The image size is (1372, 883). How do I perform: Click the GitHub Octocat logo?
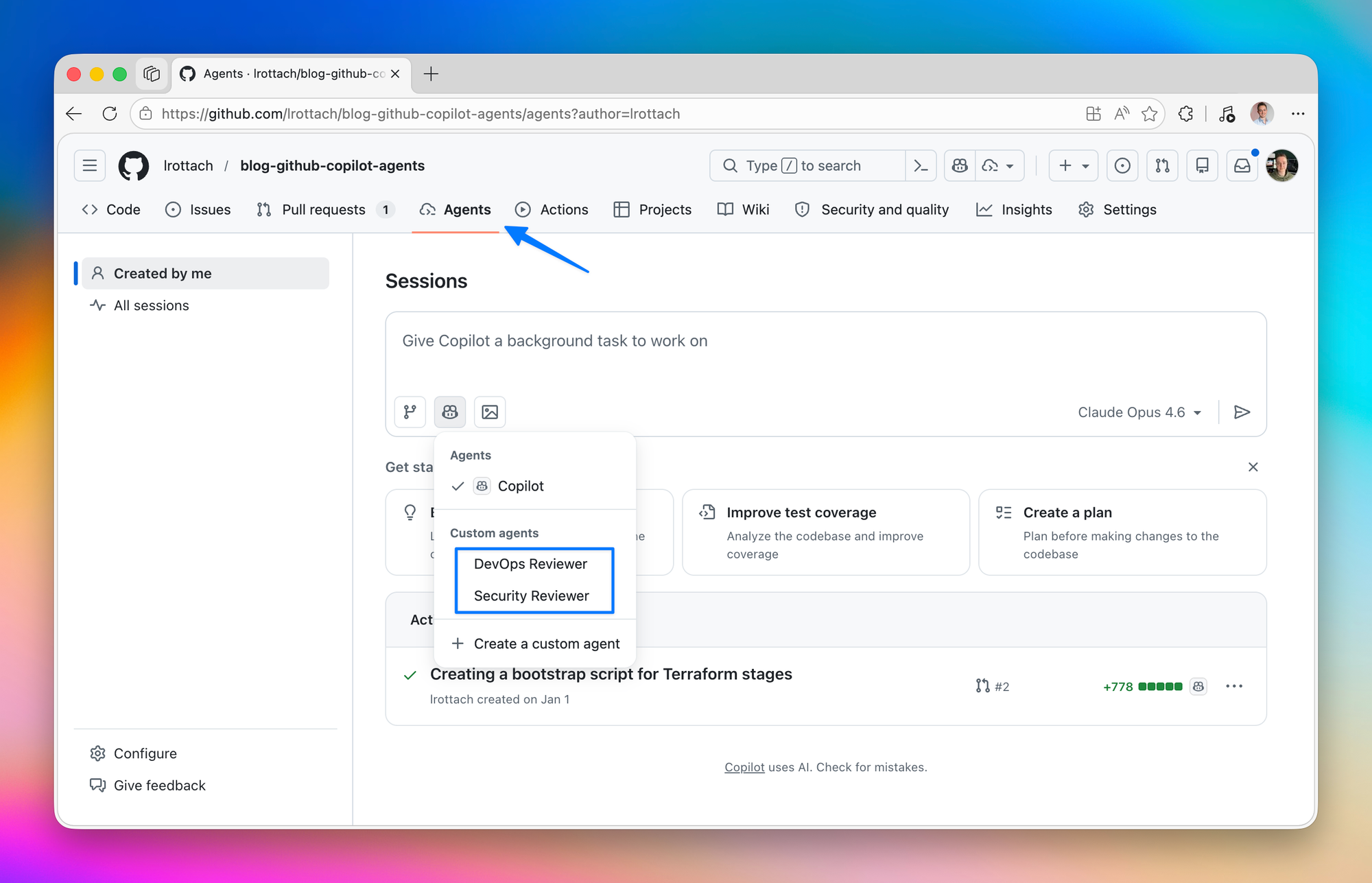(134, 165)
